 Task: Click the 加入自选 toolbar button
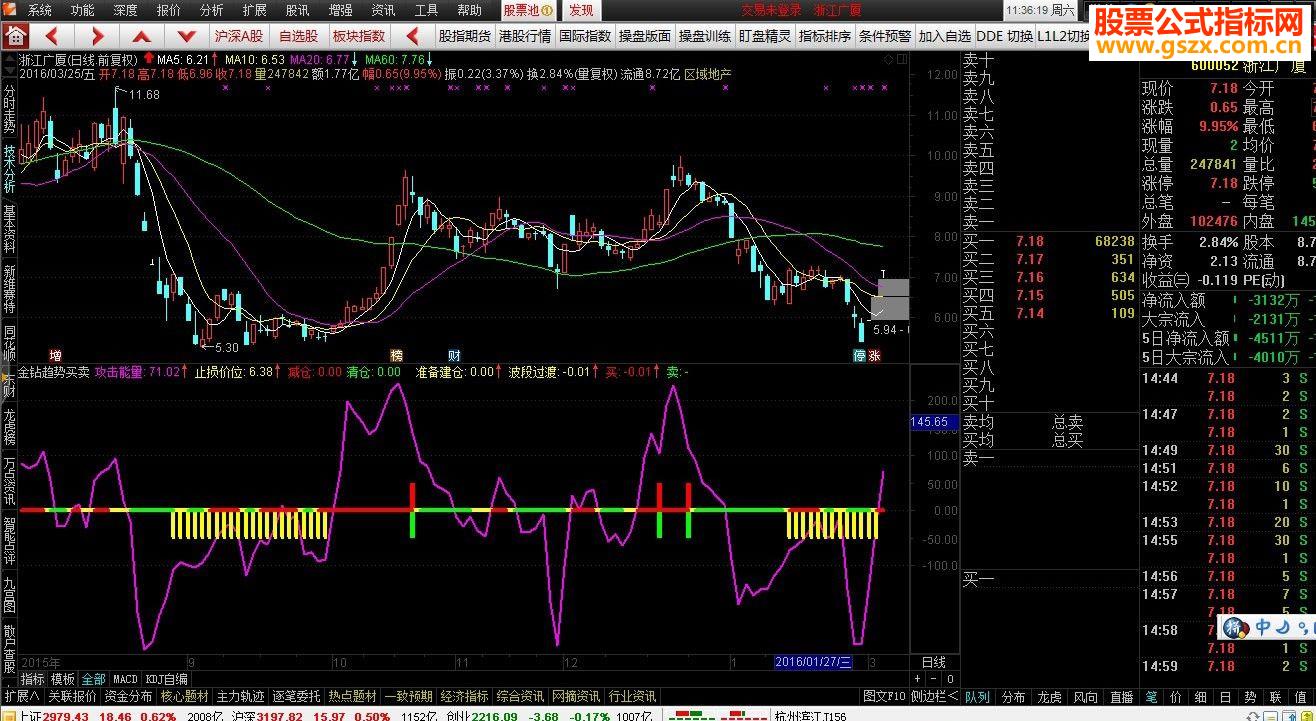pos(945,36)
